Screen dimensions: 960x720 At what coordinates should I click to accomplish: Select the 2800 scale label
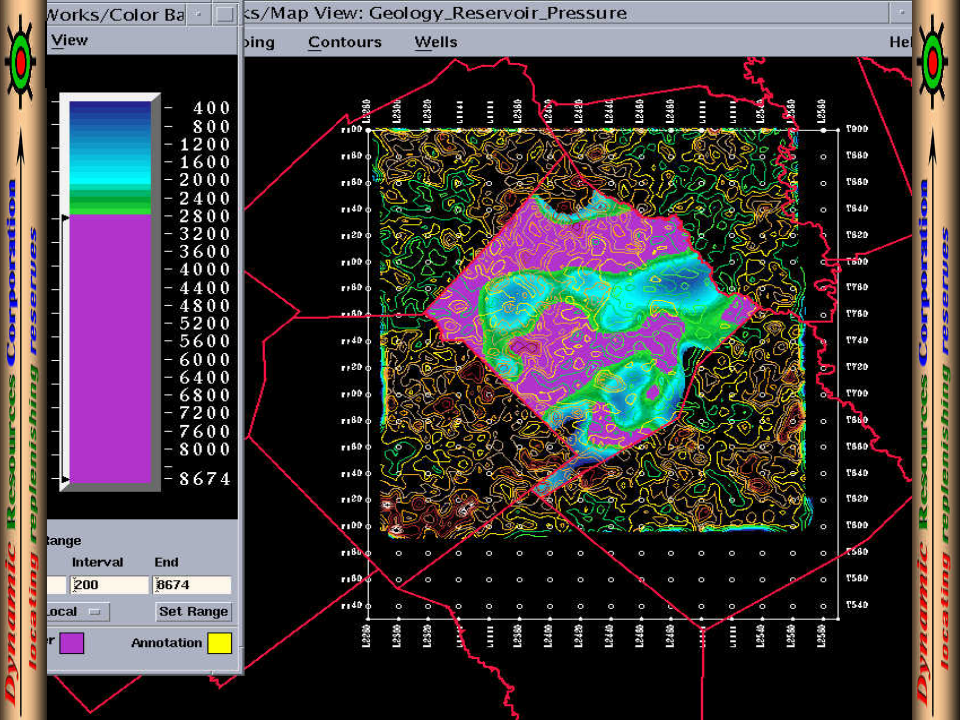point(205,216)
